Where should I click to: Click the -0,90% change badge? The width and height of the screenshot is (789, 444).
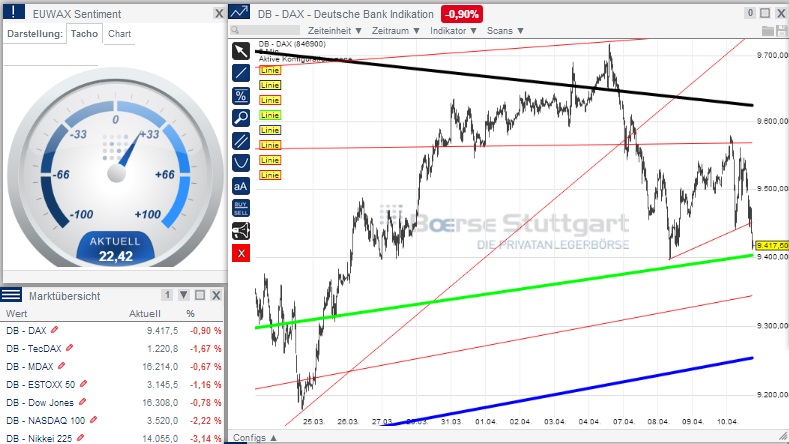[x=461, y=14]
